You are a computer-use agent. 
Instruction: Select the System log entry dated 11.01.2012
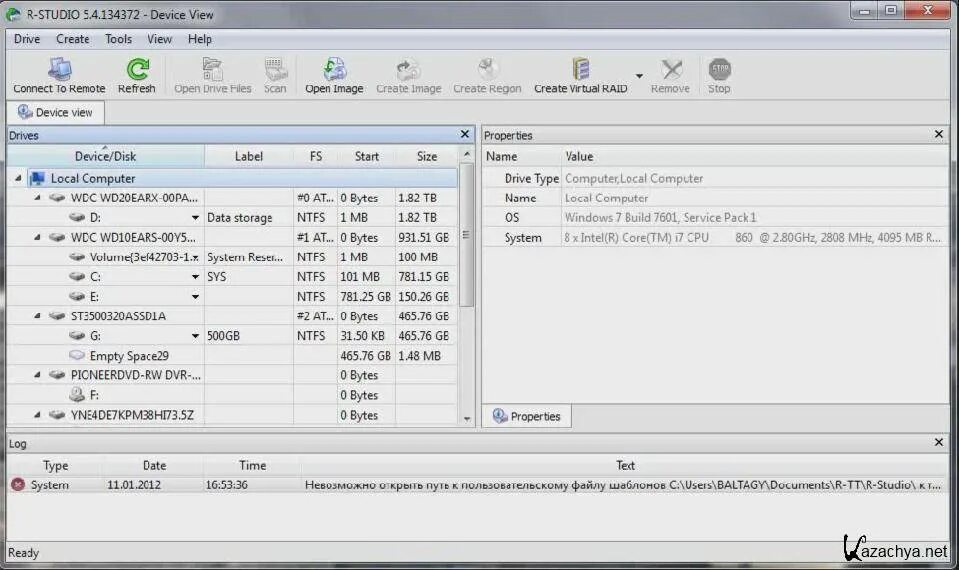click(477, 484)
